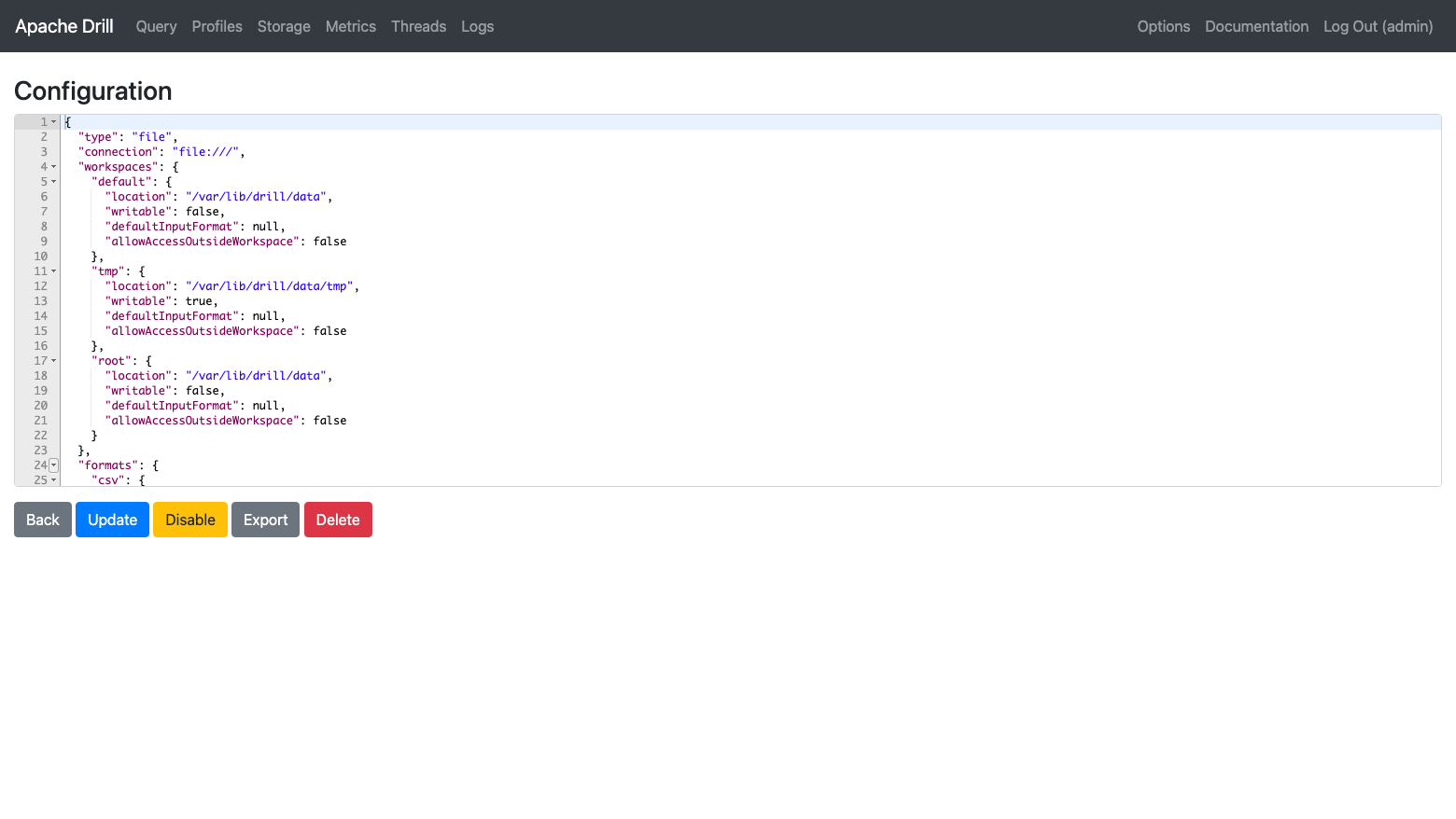1456x819 pixels.
Task: Open the Documentation link
Action: pos(1256,26)
